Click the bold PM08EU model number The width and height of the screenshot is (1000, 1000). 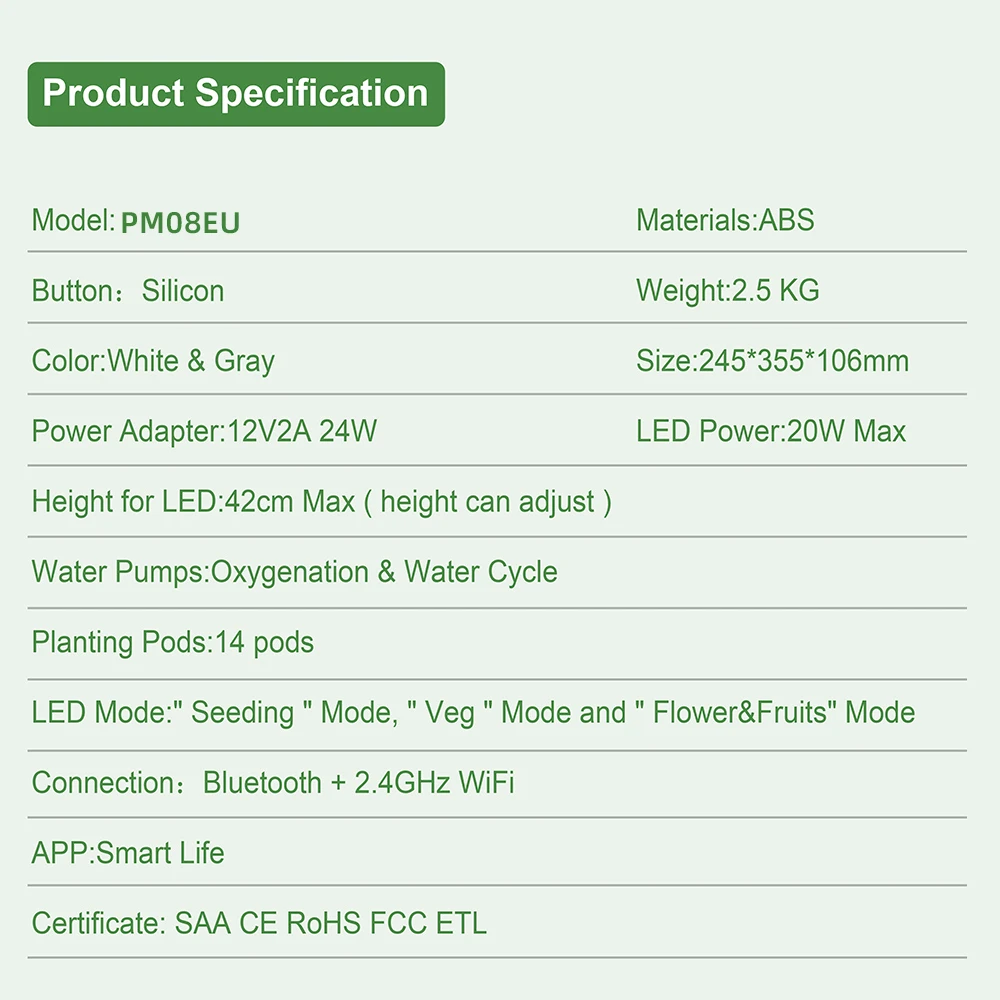(x=181, y=222)
